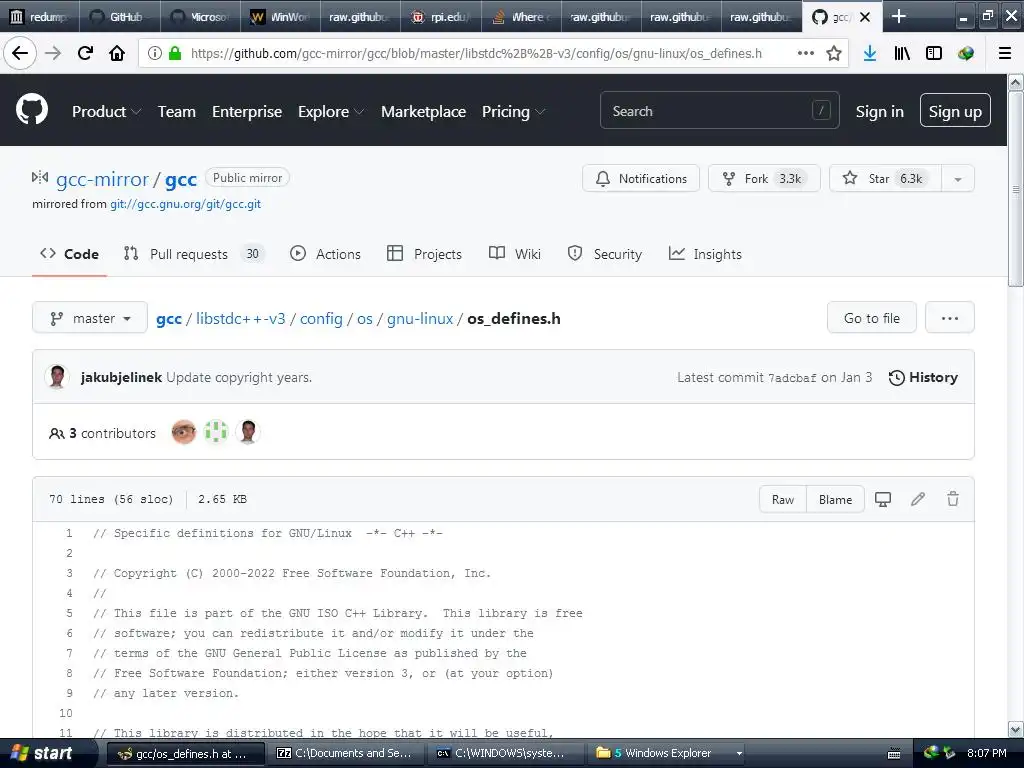Switch to Pull requests tab

click(194, 254)
